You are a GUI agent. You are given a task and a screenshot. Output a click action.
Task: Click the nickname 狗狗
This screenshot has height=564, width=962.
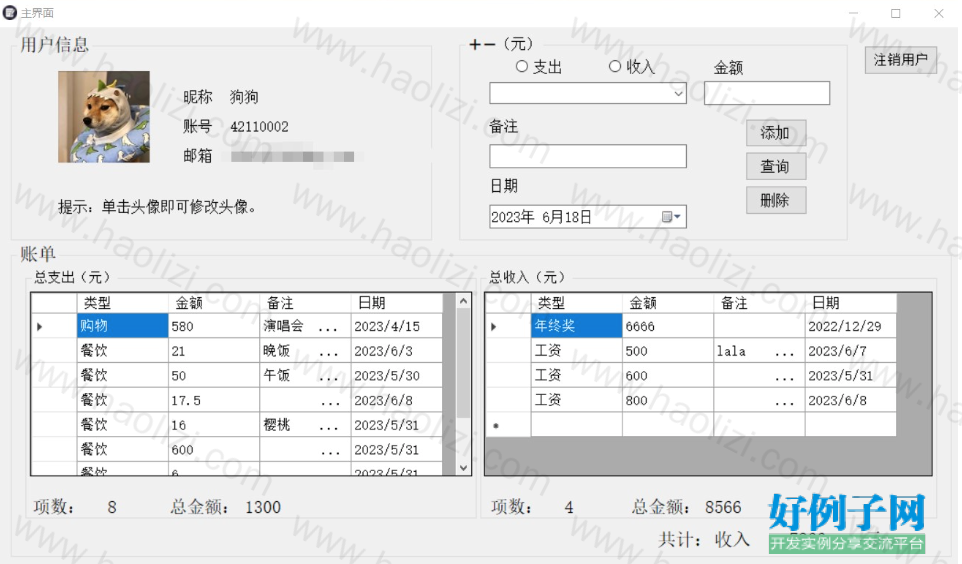(244, 96)
